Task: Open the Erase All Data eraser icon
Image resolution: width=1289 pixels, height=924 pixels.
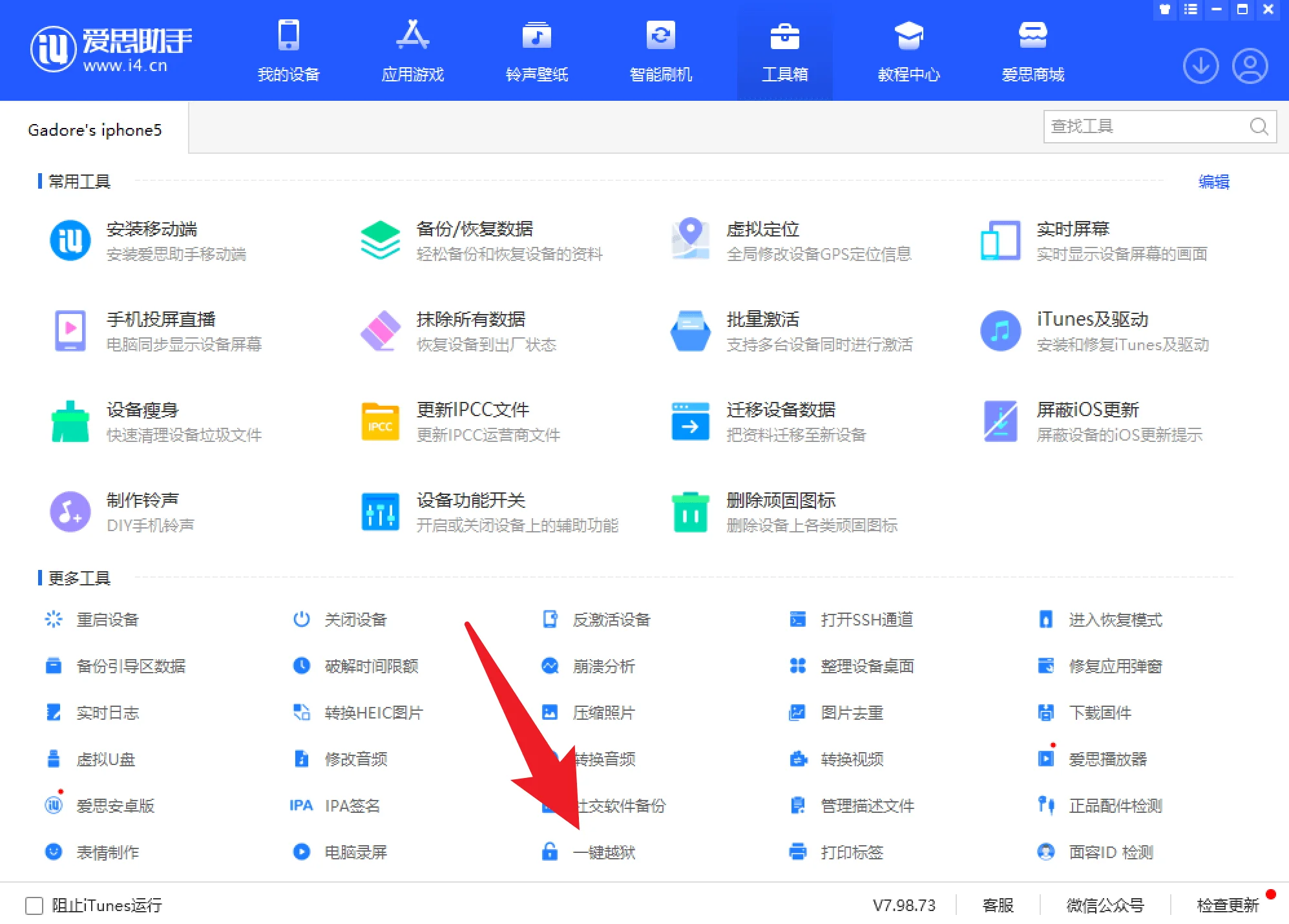Action: coord(380,331)
